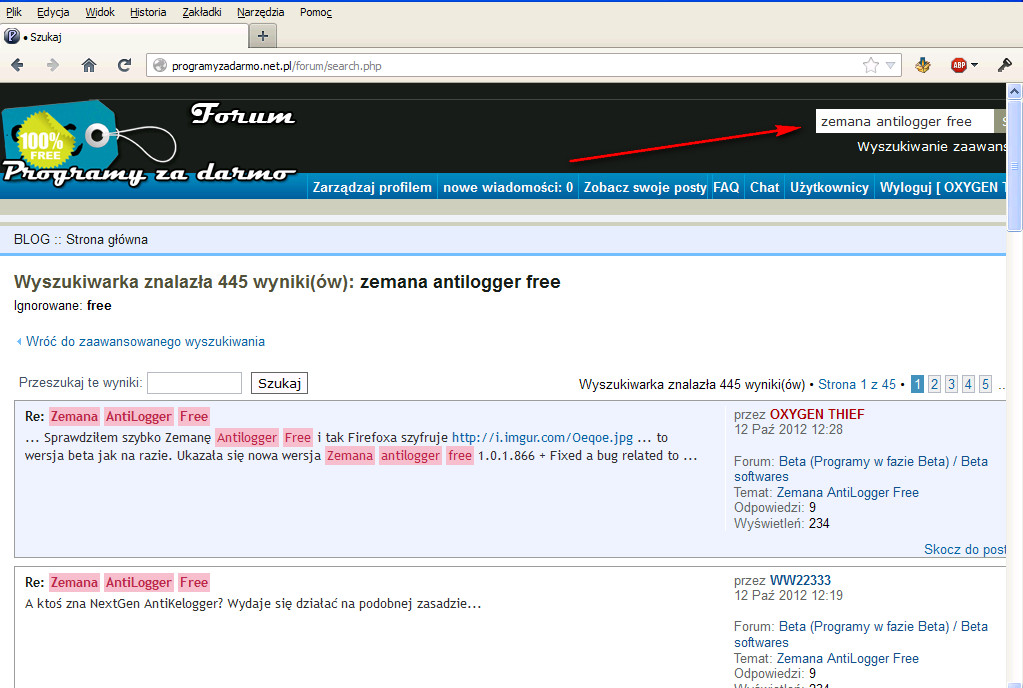Open Beta forum link in second result
Image resolution: width=1023 pixels, height=688 pixels.
click(x=861, y=635)
